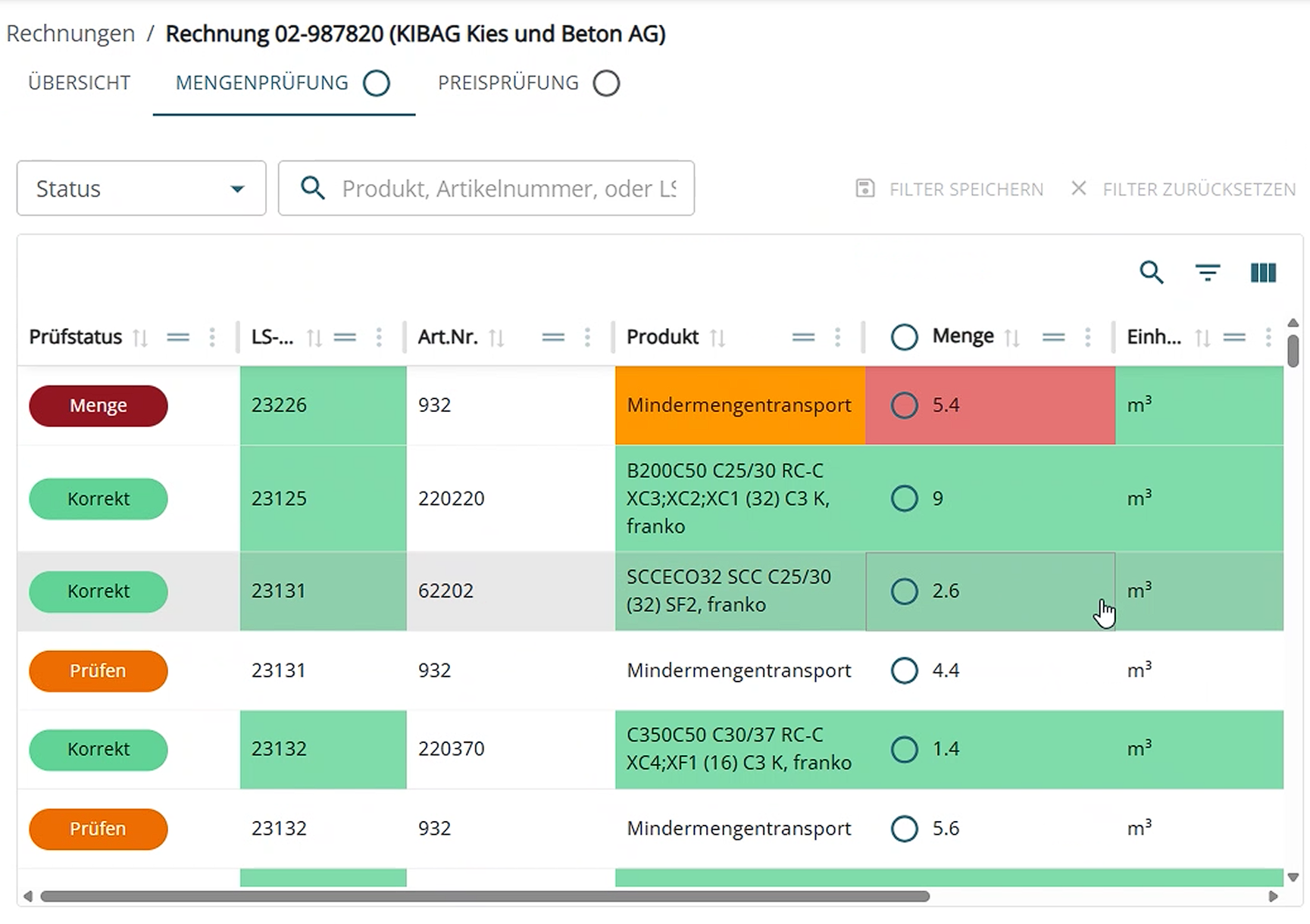Sort the Menge column
1310x924 pixels.
[x=1011, y=338]
